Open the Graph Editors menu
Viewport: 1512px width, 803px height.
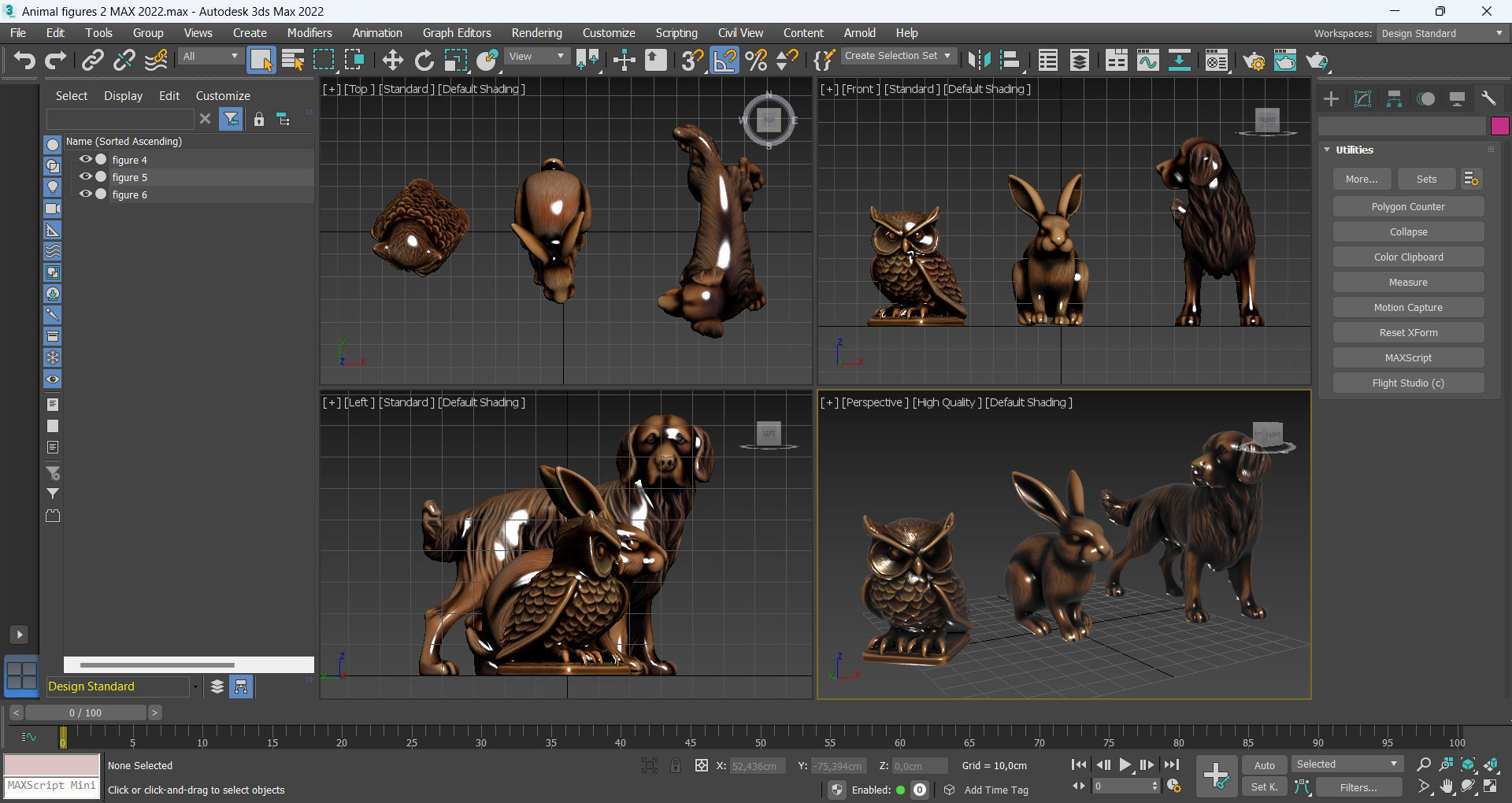click(457, 33)
